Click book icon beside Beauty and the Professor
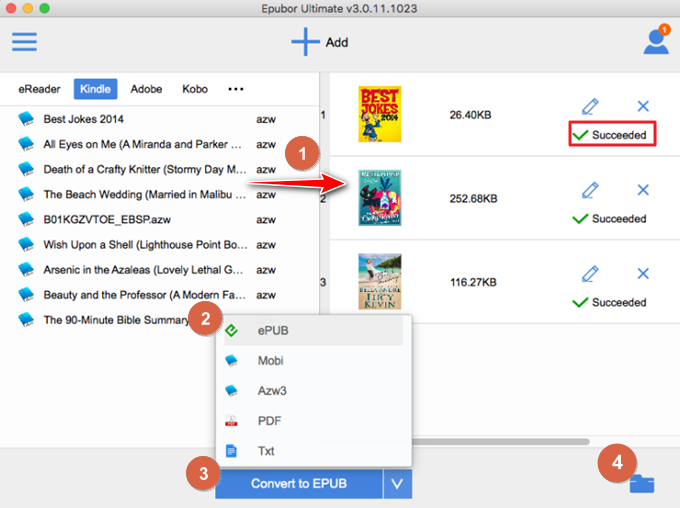The height and width of the screenshot is (508, 680). tap(26, 295)
